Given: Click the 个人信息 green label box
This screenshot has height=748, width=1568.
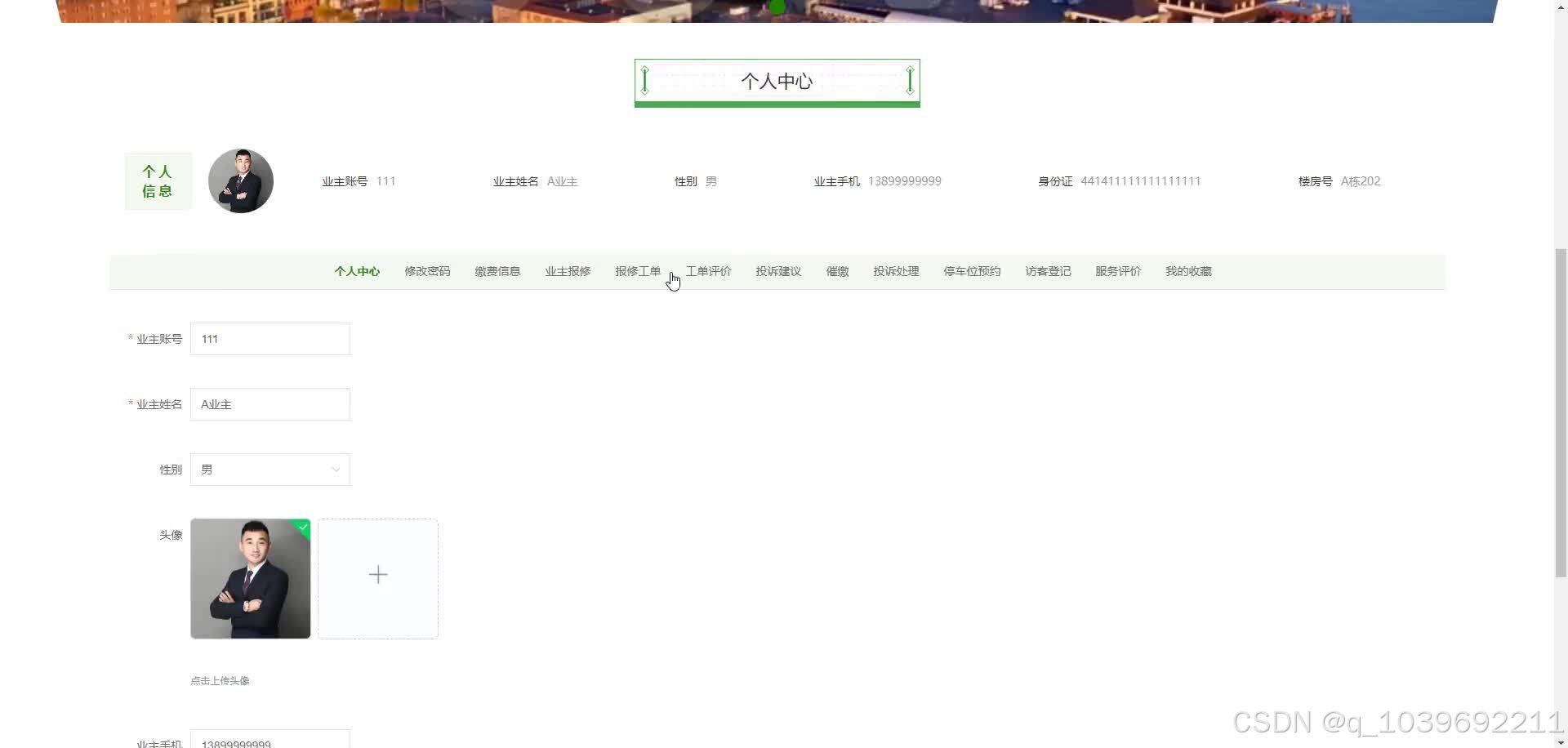Looking at the screenshot, I should (x=158, y=181).
